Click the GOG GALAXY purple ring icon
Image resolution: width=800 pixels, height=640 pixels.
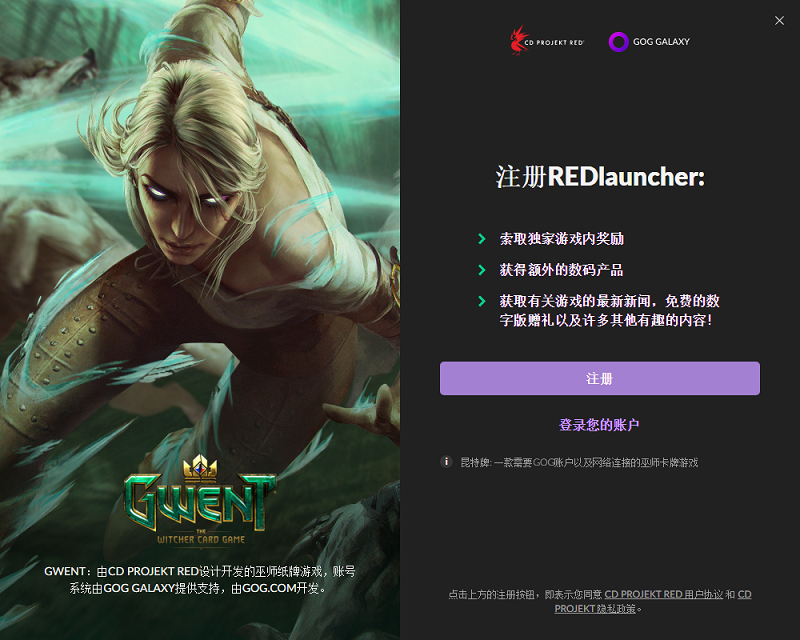(x=618, y=42)
